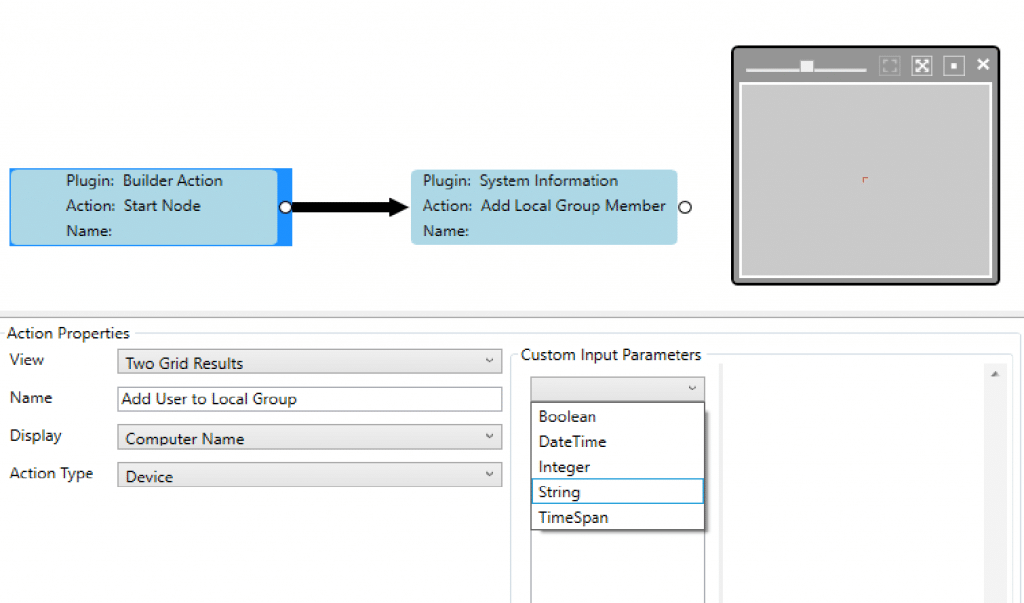Viewport: 1024px width, 603px height.
Task: Close the minimap overview panel
Action: point(983,64)
